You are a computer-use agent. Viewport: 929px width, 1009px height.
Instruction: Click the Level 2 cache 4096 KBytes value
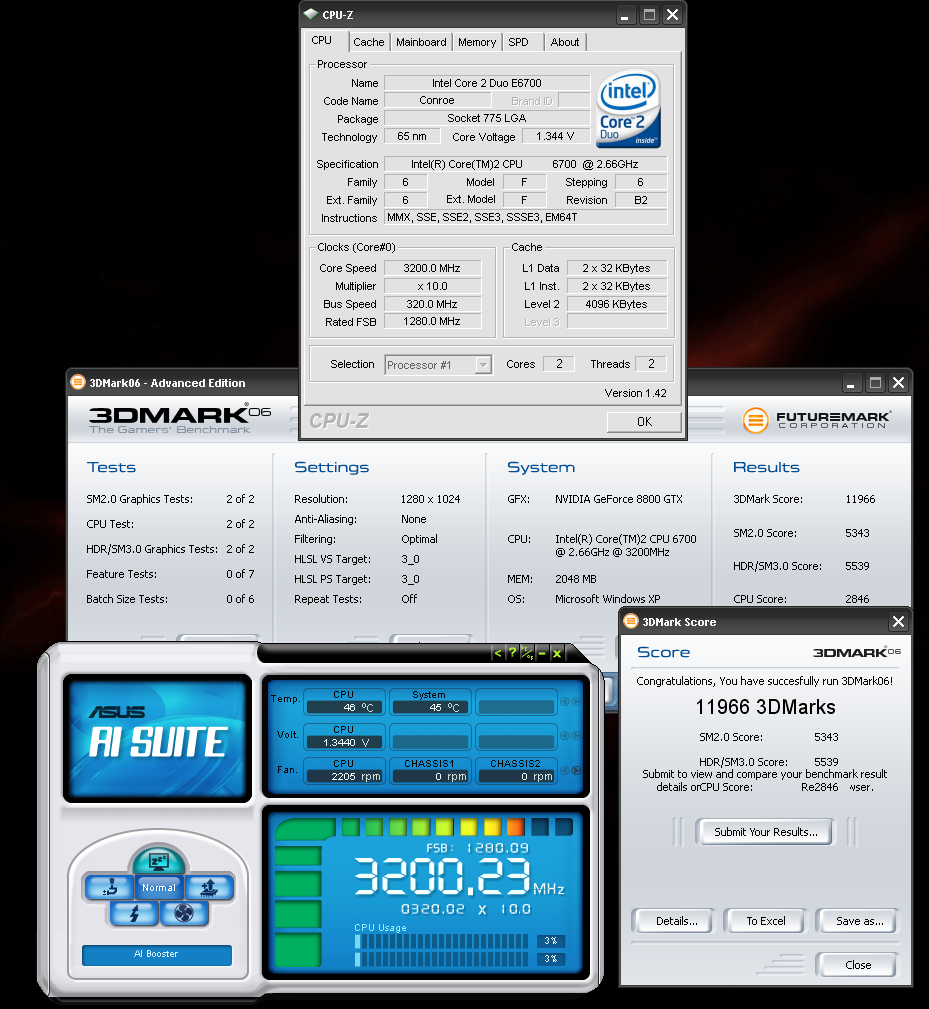[x=617, y=304]
